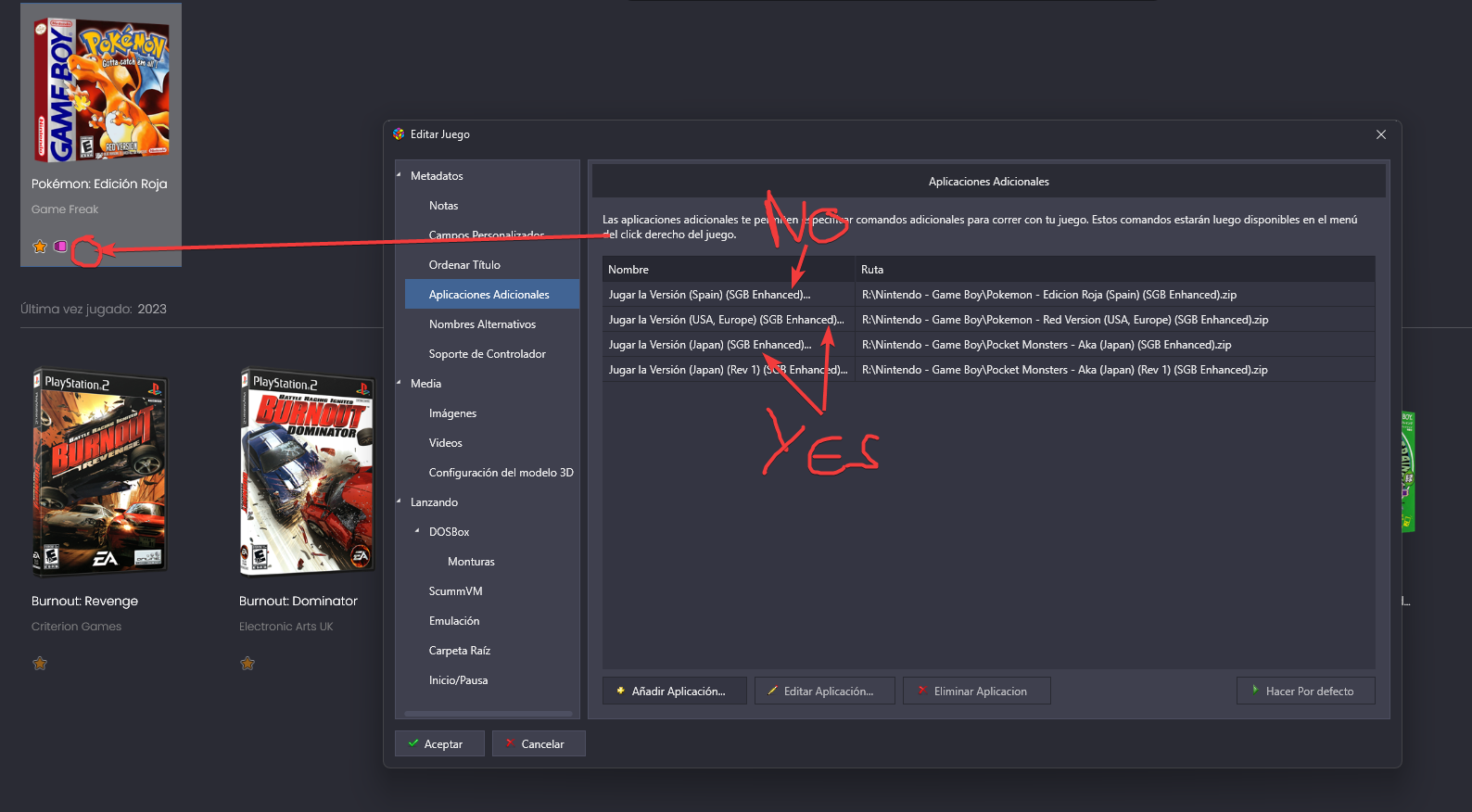Open the ScummVM settings page
This screenshot has width=1472, height=812.
455,591
